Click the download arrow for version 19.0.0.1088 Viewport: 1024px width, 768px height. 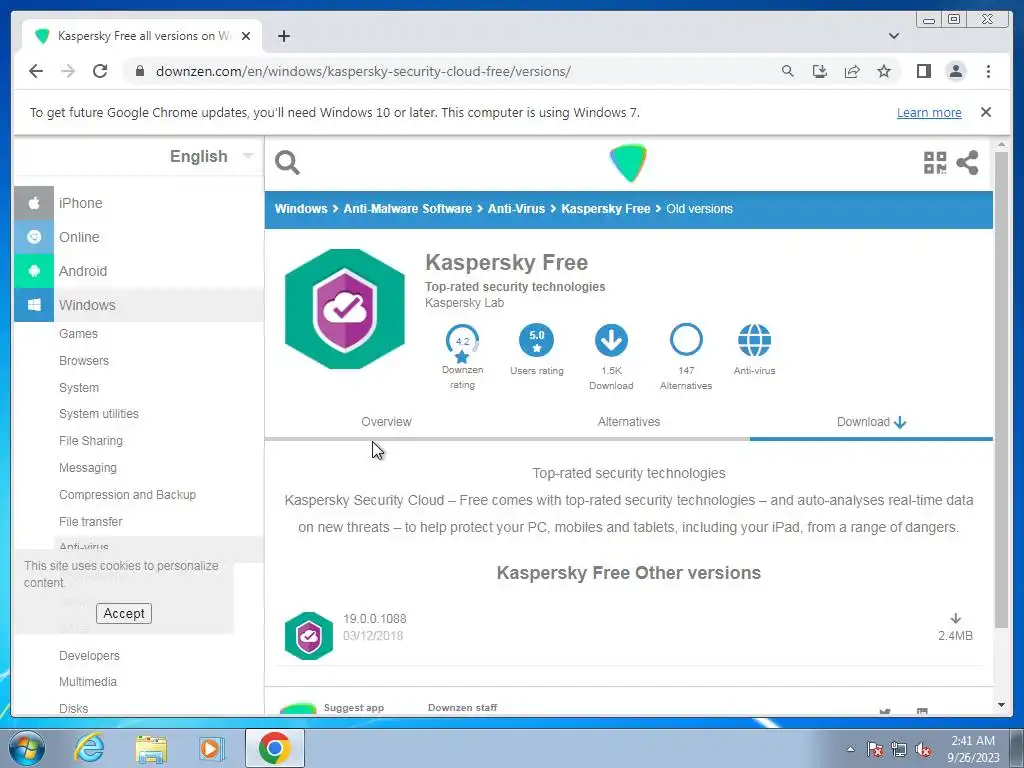[x=955, y=618]
